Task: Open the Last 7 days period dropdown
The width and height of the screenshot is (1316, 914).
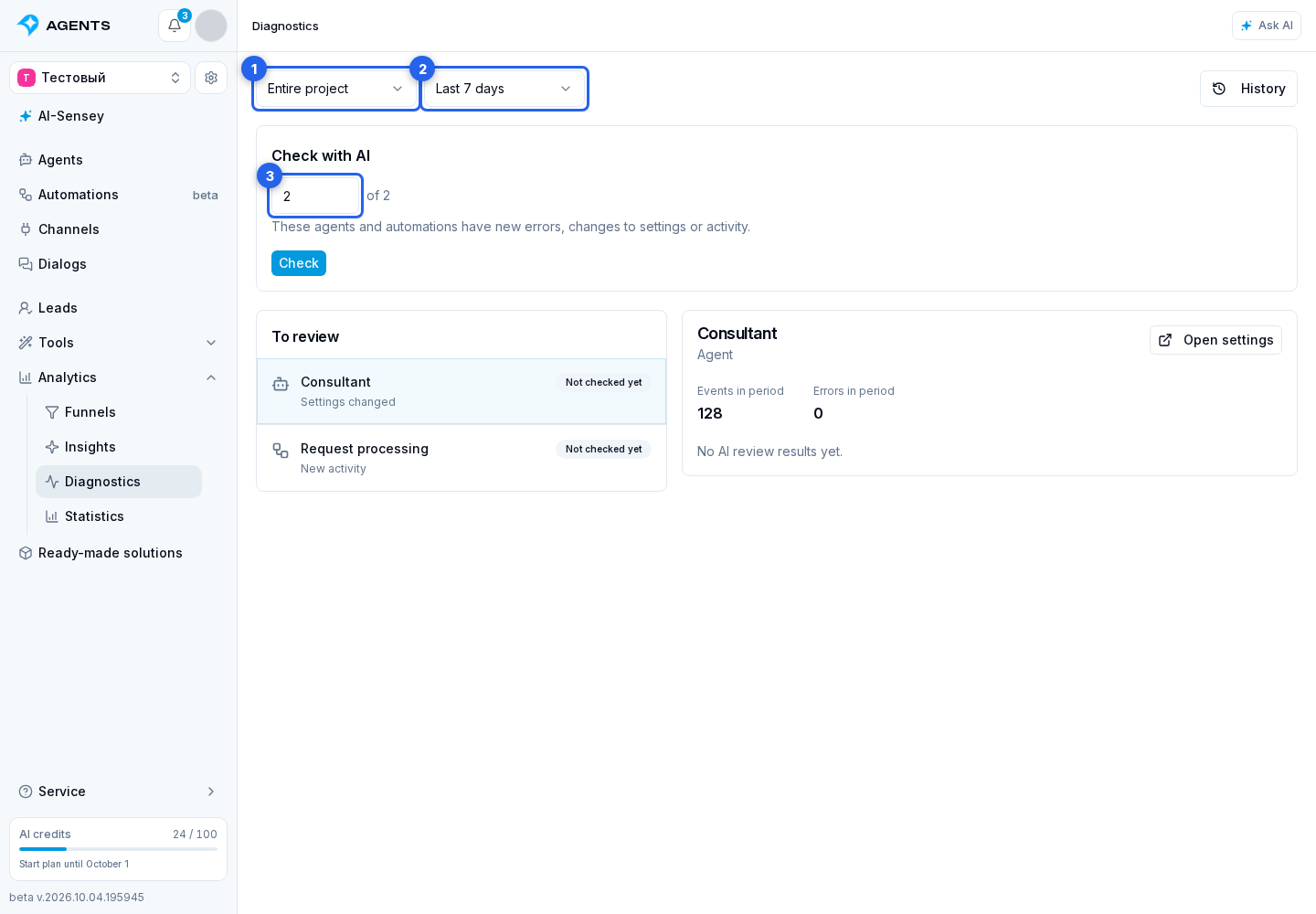Action: point(504,89)
